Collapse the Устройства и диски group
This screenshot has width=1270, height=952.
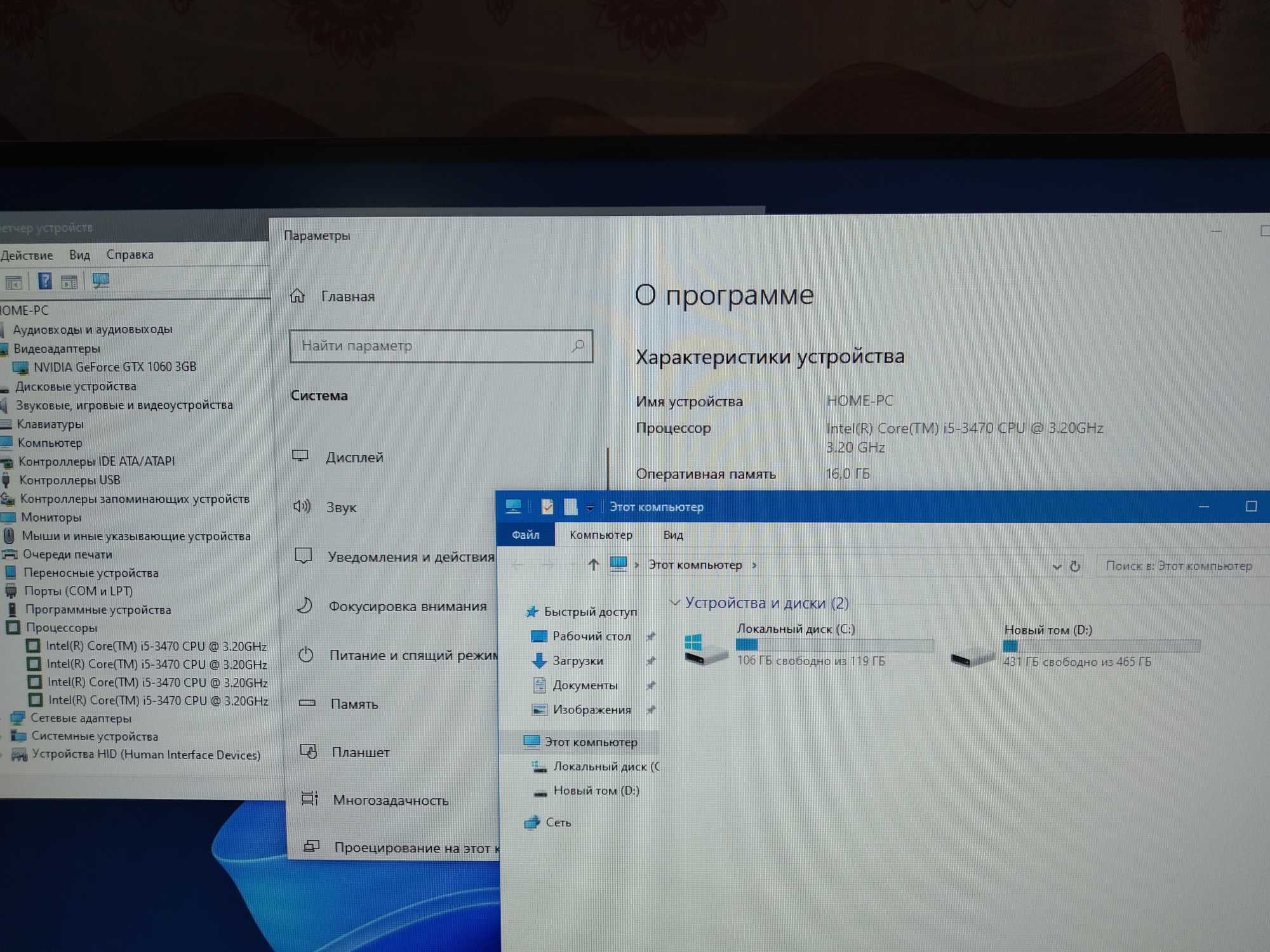click(x=675, y=602)
